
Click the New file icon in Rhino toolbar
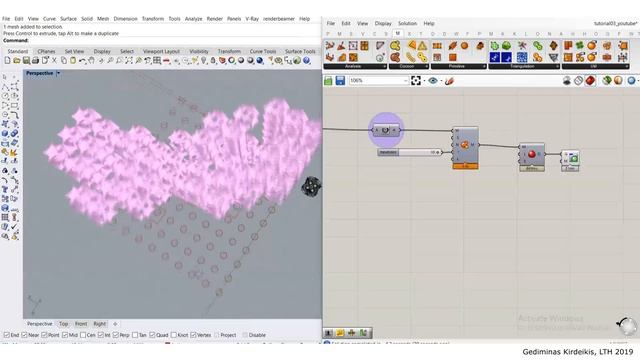tap(7, 60)
